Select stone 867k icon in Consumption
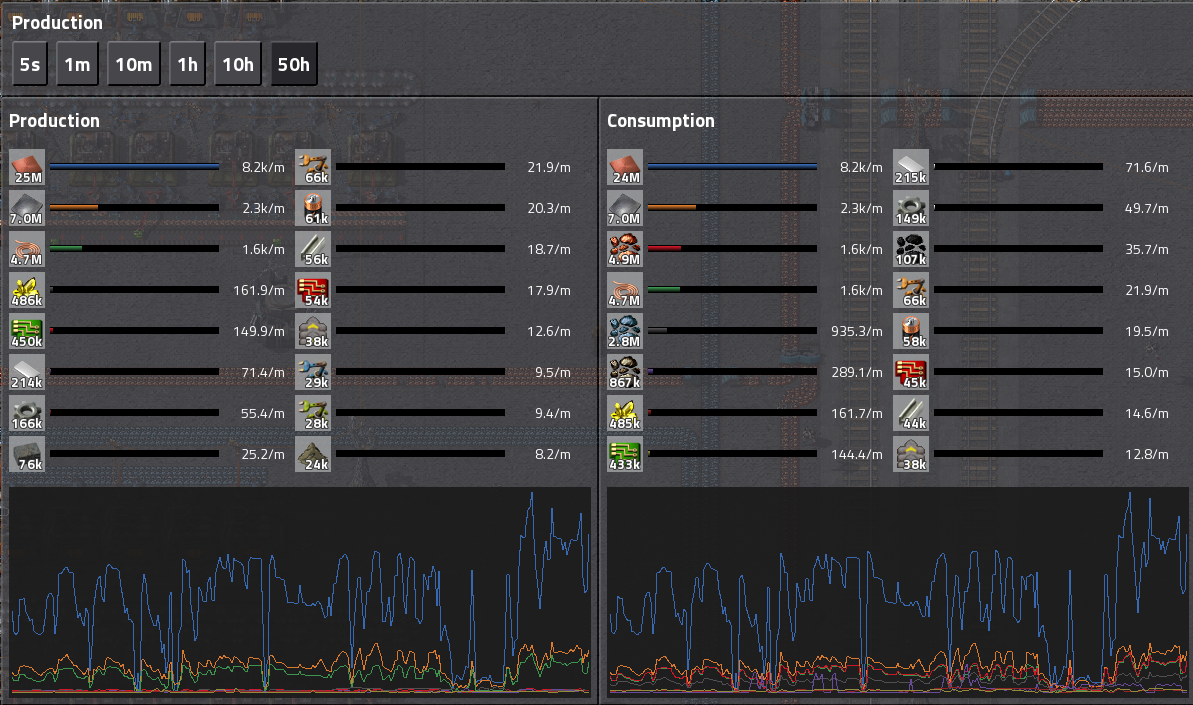The height and width of the screenshot is (705, 1193). pyautogui.click(x=625, y=373)
